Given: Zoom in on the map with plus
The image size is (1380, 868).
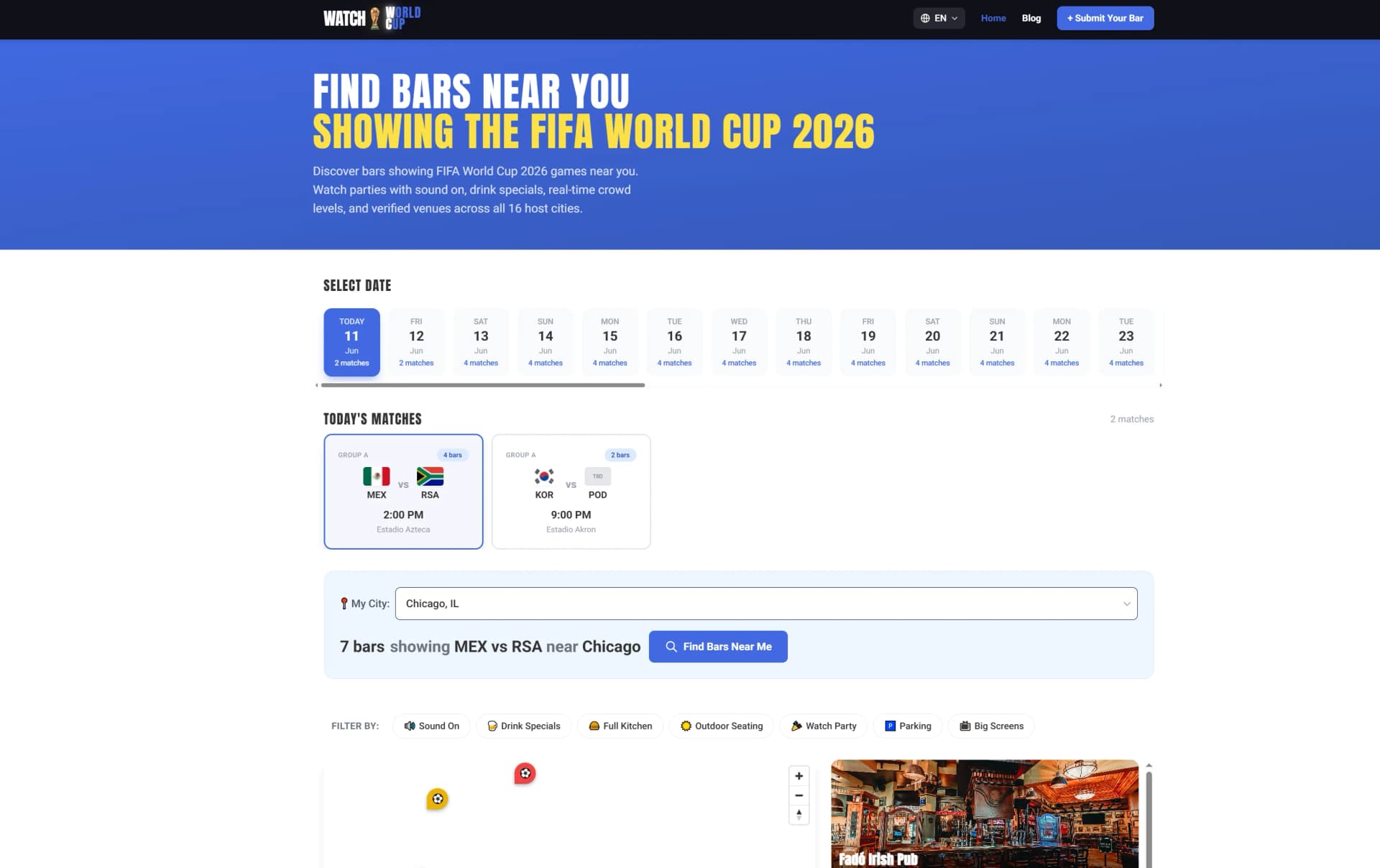Looking at the screenshot, I should [x=799, y=776].
